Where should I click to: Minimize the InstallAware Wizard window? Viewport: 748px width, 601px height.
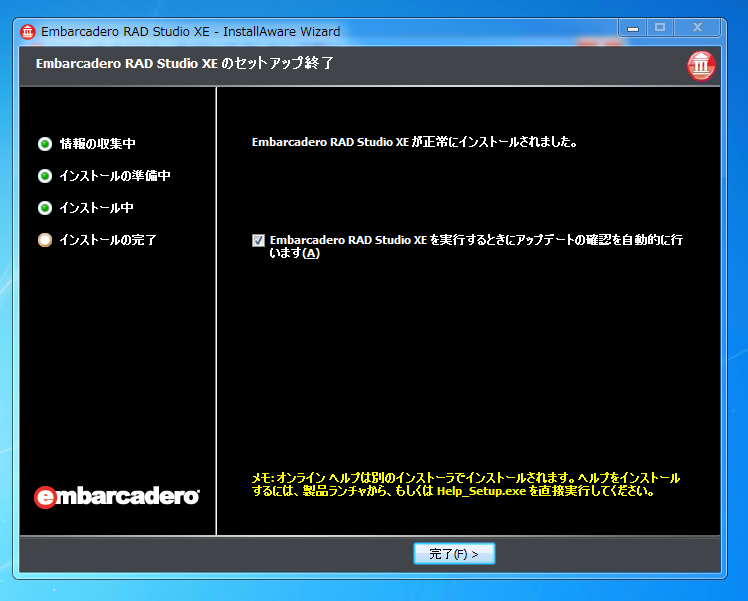click(633, 28)
